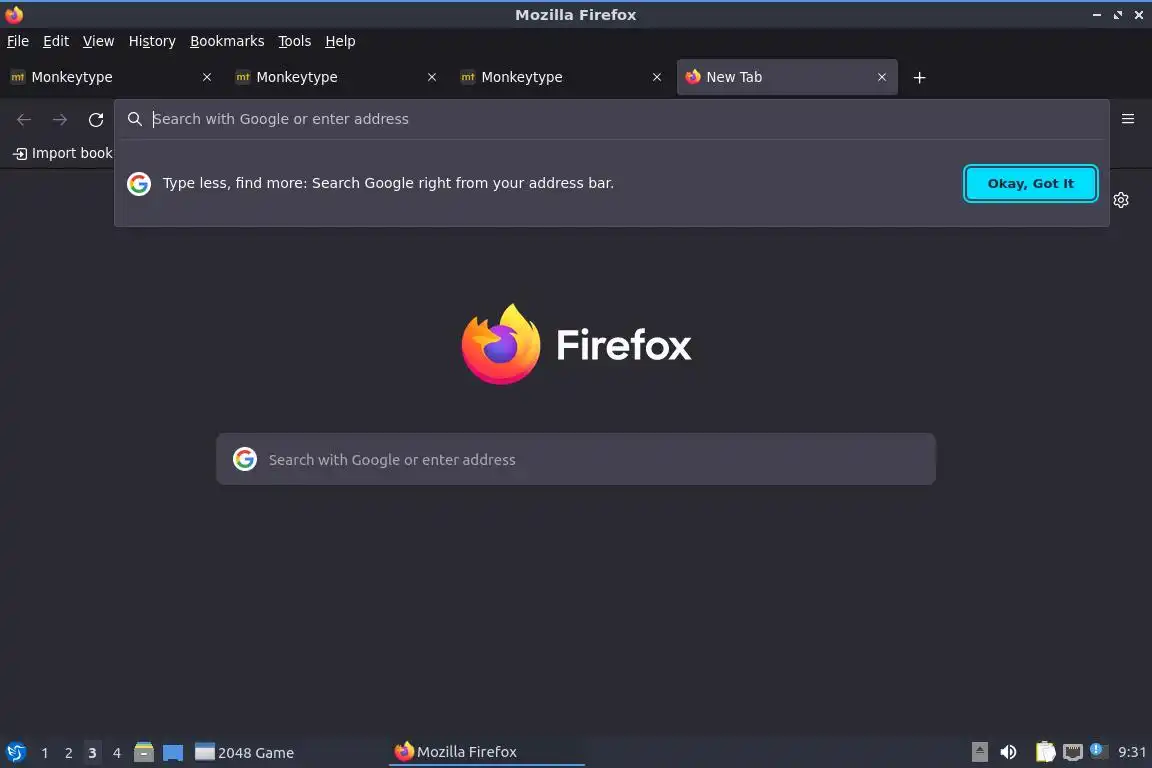The width and height of the screenshot is (1152, 768).
Task: Open the View menu
Action: coord(98,41)
